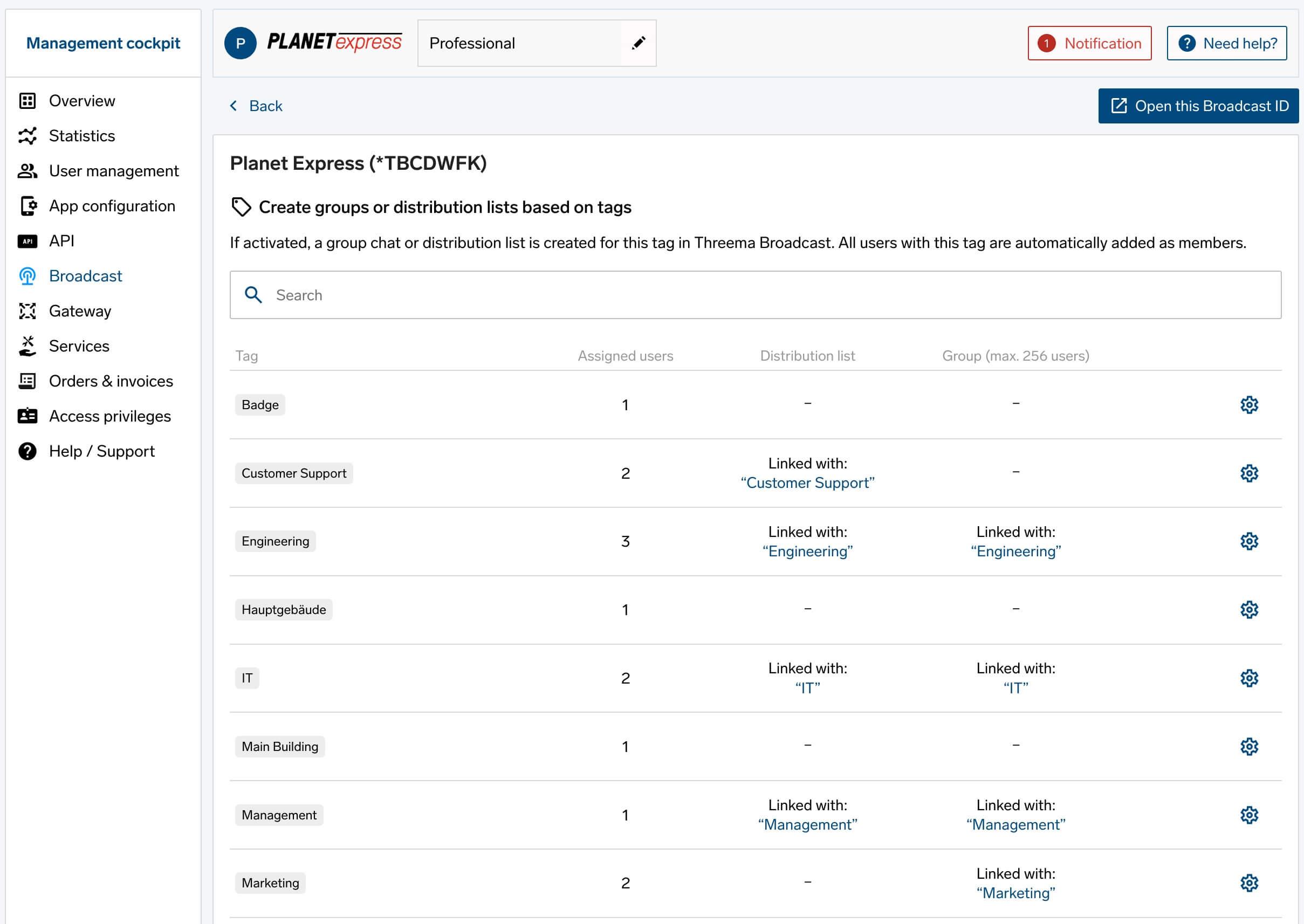Image resolution: width=1304 pixels, height=924 pixels.
Task: Open settings gear for the Badge tag
Action: [1249, 405]
